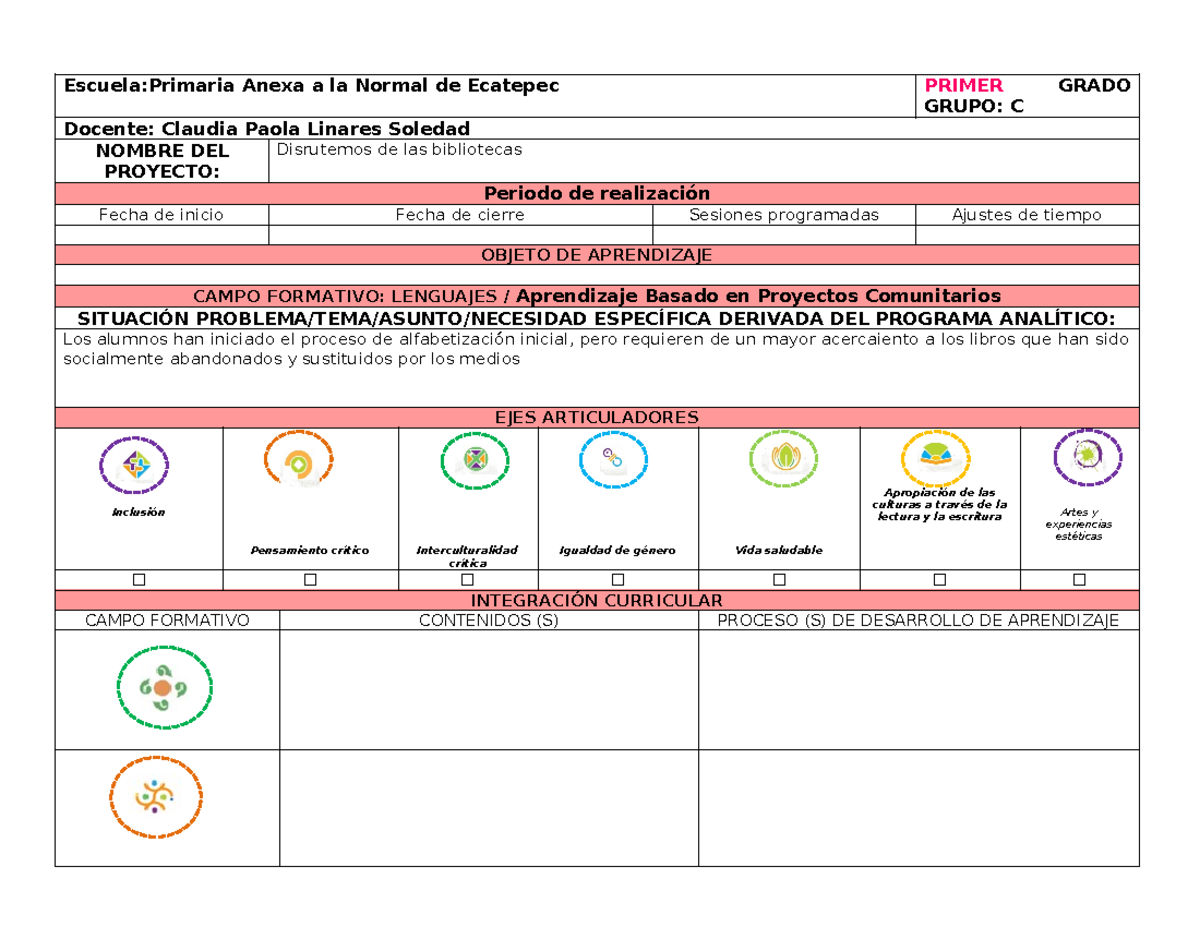
Task: Click the 'NOMBRE DEL PROYECTO:' label
Action: (x=162, y=161)
